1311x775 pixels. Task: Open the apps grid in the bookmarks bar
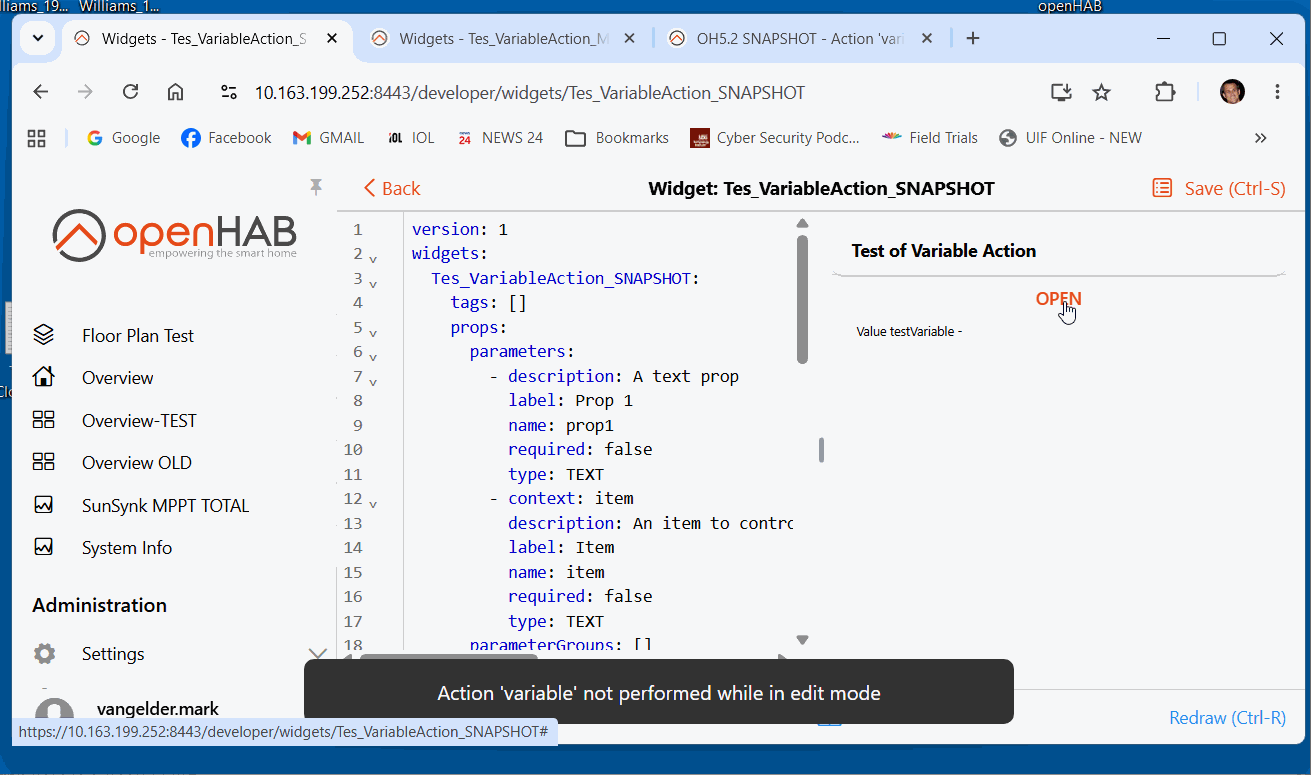37,138
